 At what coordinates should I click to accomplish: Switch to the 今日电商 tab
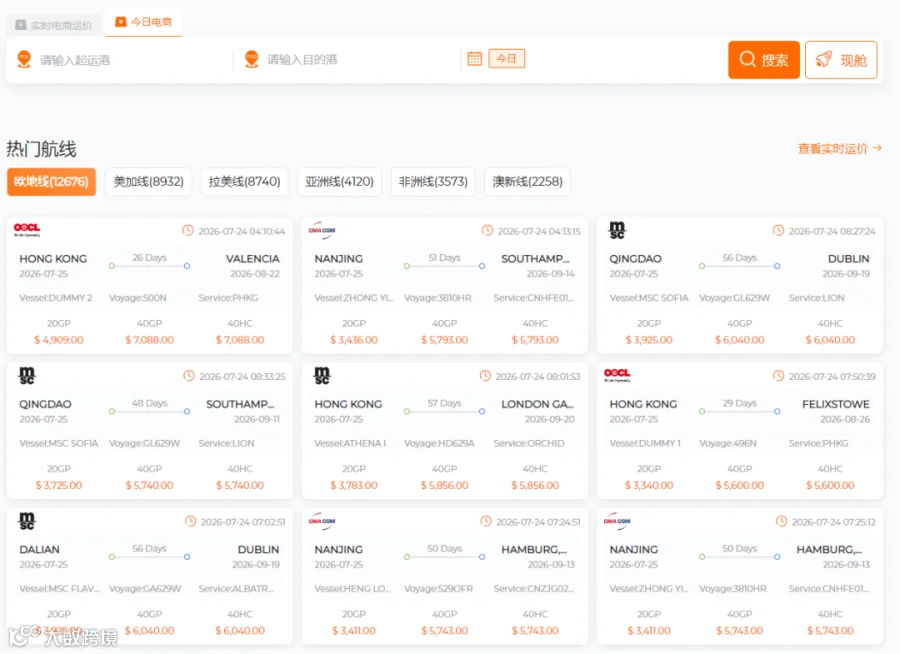point(143,22)
